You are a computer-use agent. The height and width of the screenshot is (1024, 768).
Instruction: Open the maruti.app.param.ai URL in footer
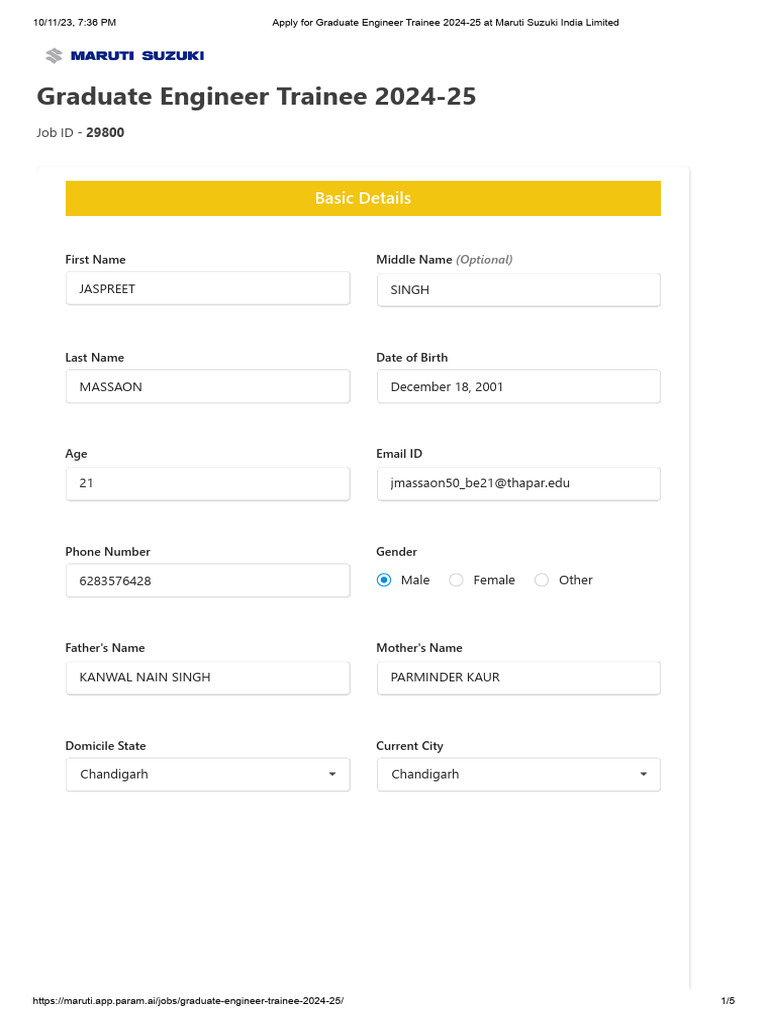[x=188, y=1000]
